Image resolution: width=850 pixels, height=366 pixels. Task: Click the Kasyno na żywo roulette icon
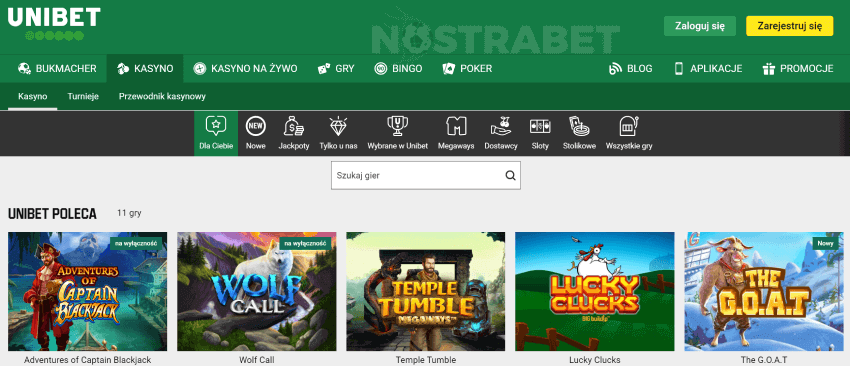[x=200, y=69]
